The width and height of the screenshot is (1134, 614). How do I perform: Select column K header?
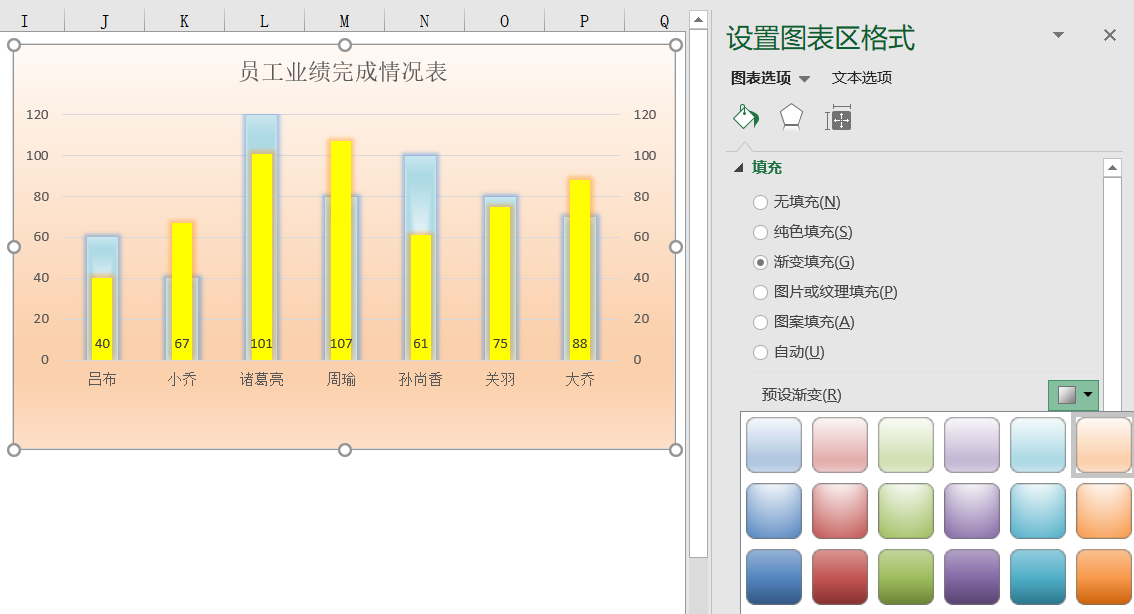[x=184, y=21]
